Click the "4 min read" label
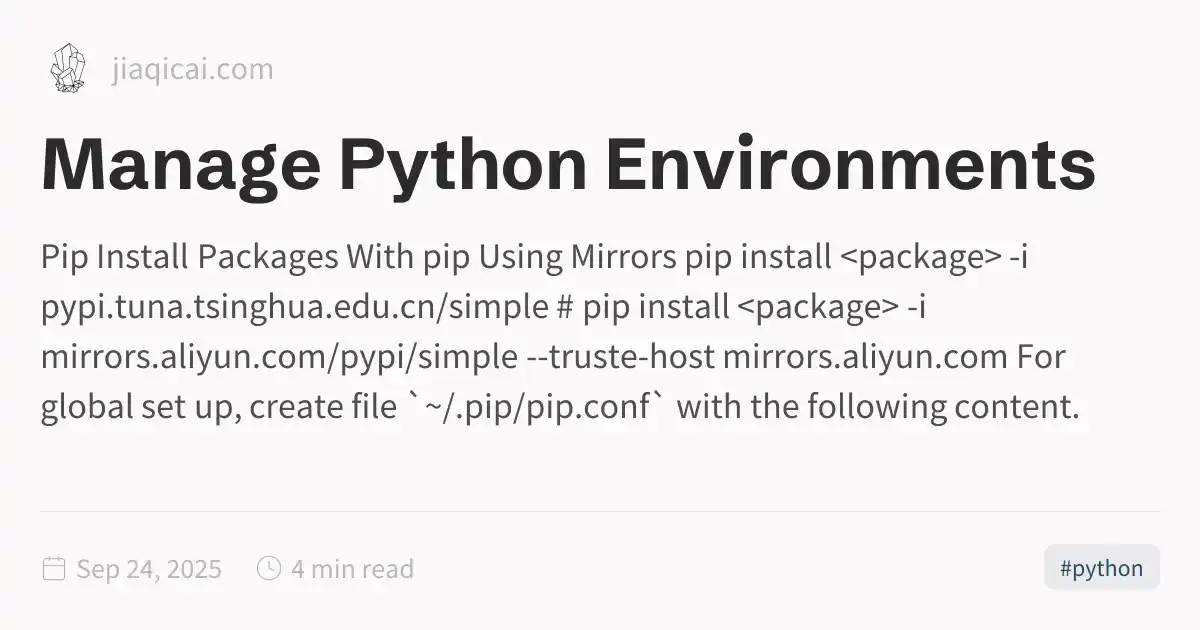This screenshot has width=1200, height=630. click(x=352, y=570)
